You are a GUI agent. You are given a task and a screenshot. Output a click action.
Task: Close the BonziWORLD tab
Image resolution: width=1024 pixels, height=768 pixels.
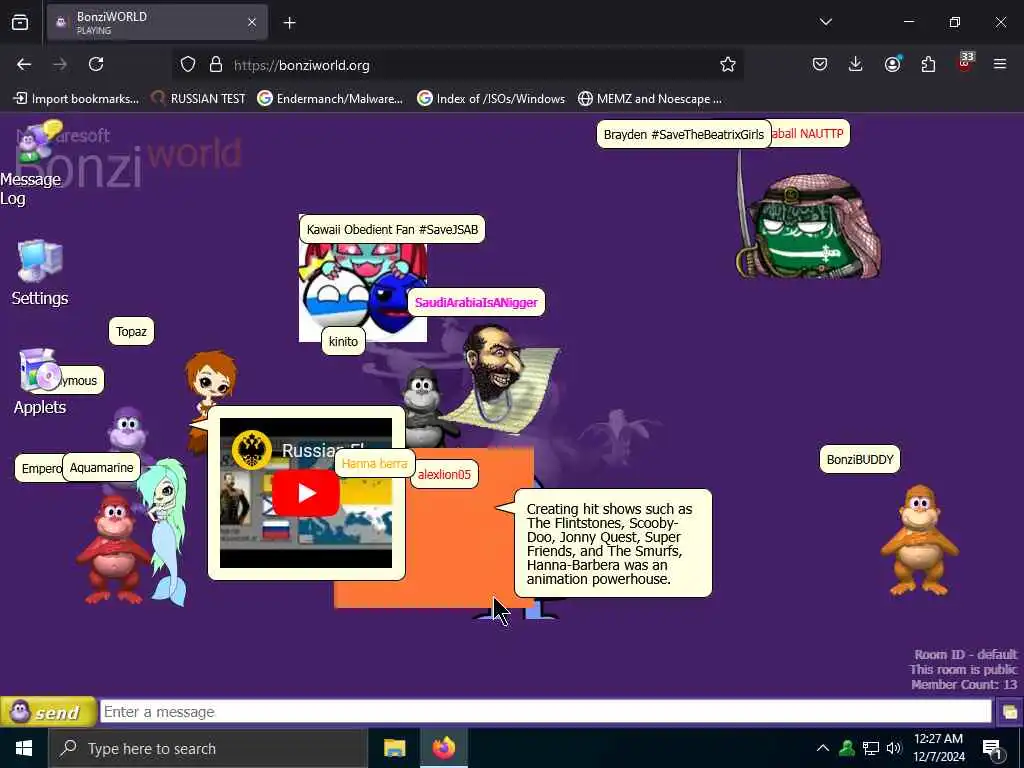[x=252, y=22]
